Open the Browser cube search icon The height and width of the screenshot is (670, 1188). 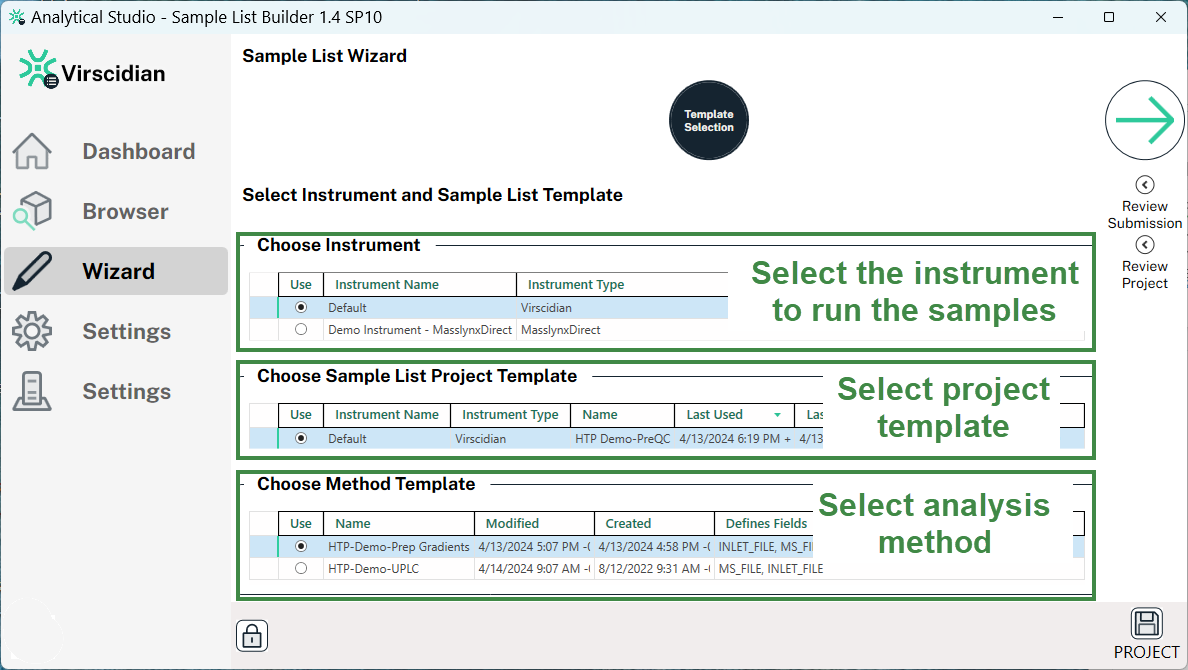click(x=32, y=211)
